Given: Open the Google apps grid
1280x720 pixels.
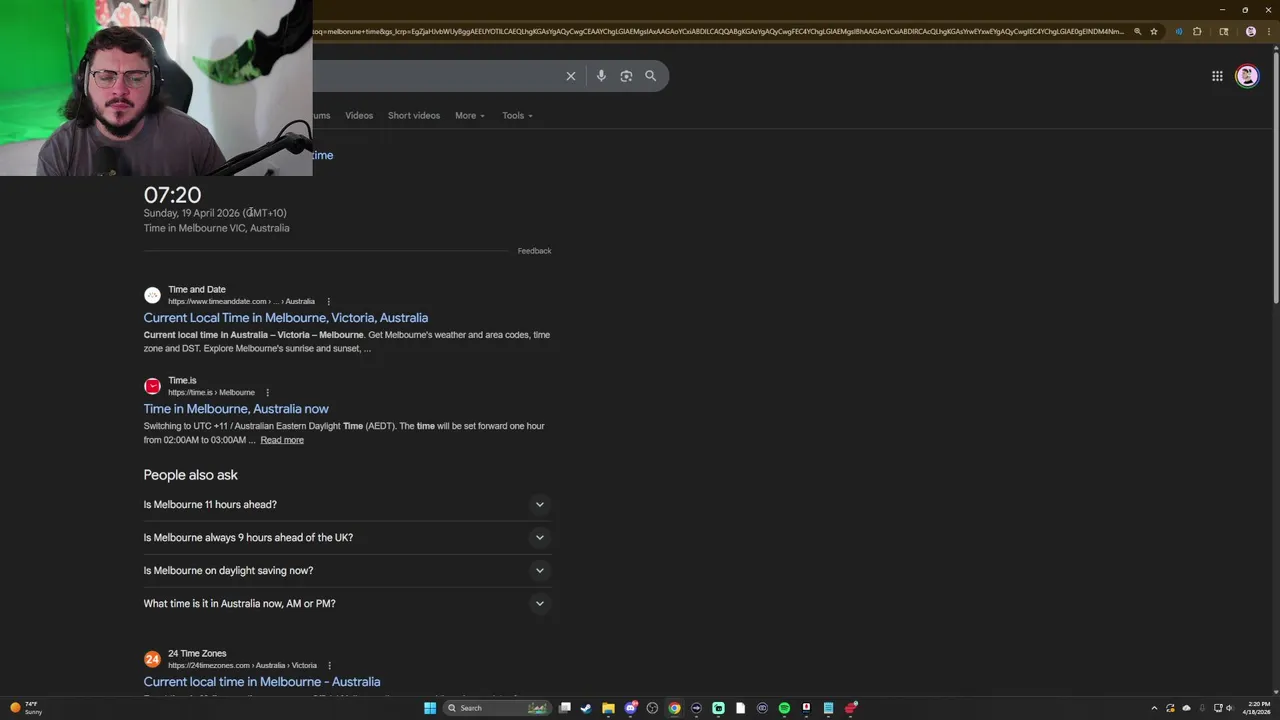Looking at the screenshot, I should [1217, 76].
